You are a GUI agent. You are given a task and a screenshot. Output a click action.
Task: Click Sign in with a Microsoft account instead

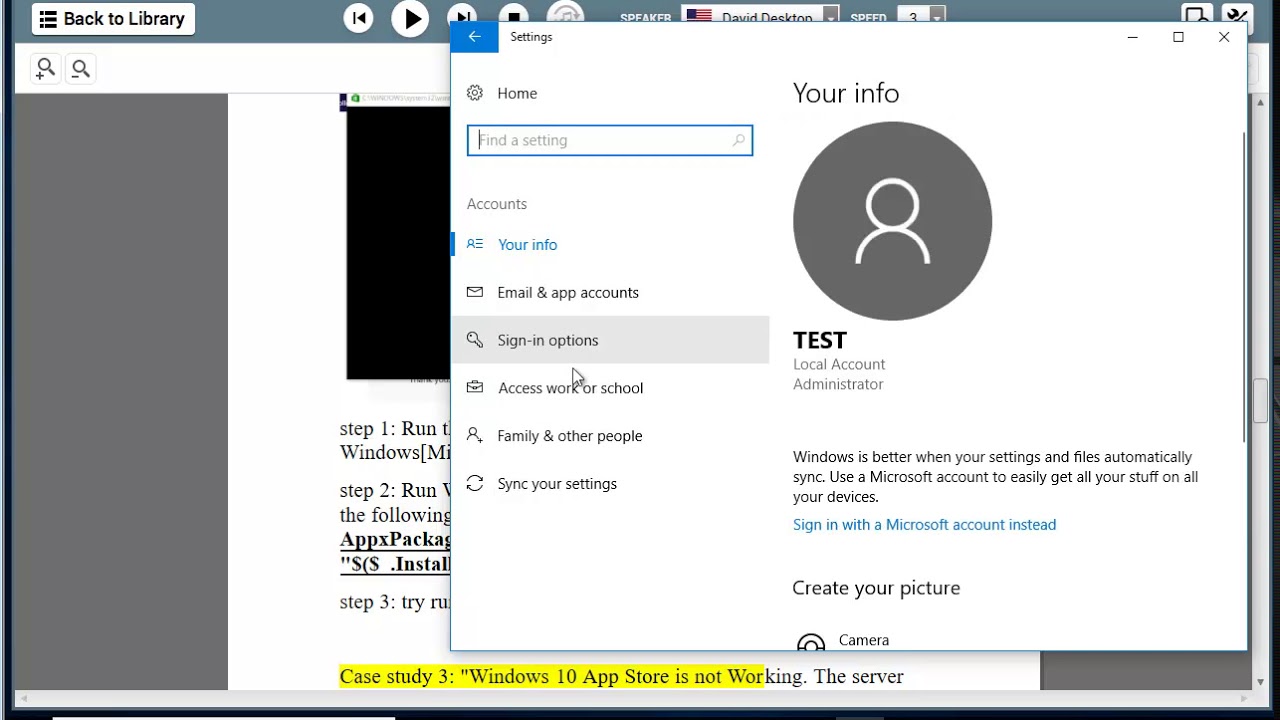(924, 524)
